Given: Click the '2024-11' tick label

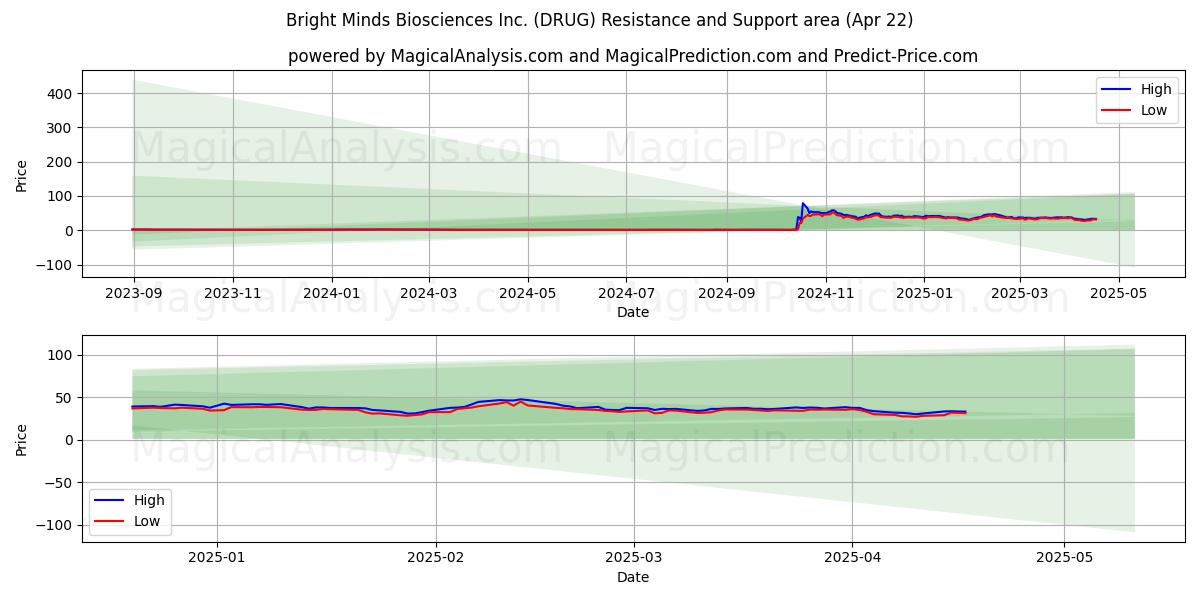Looking at the screenshot, I should (825, 292).
